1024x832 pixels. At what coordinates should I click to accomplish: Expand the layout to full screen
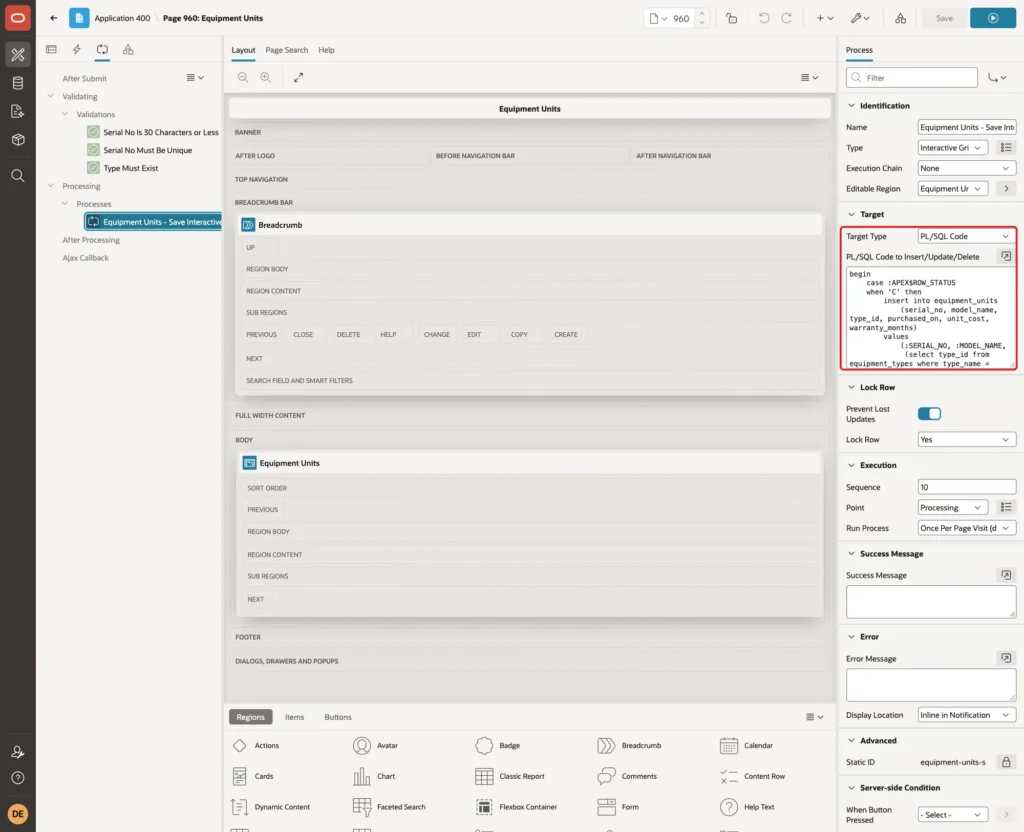pyautogui.click(x=298, y=77)
